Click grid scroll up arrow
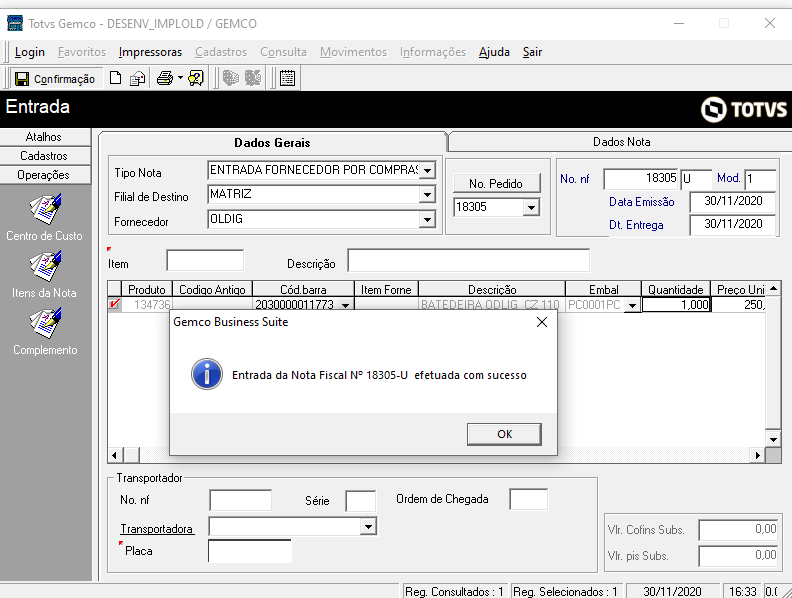The width and height of the screenshot is (792, 598). click(773, 288)
